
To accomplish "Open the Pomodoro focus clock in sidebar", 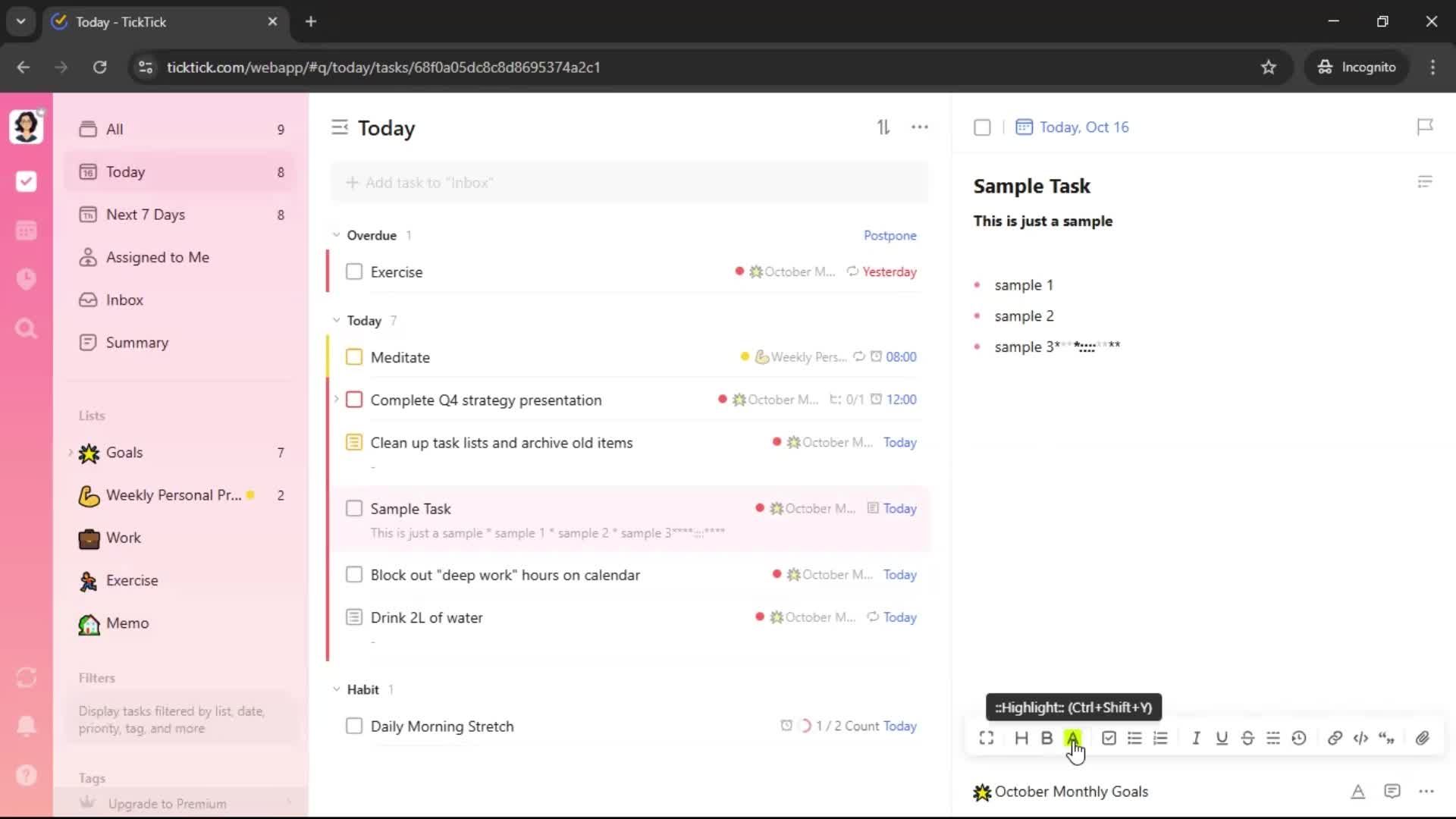I will pyautogui.click(x=26, y=279).
